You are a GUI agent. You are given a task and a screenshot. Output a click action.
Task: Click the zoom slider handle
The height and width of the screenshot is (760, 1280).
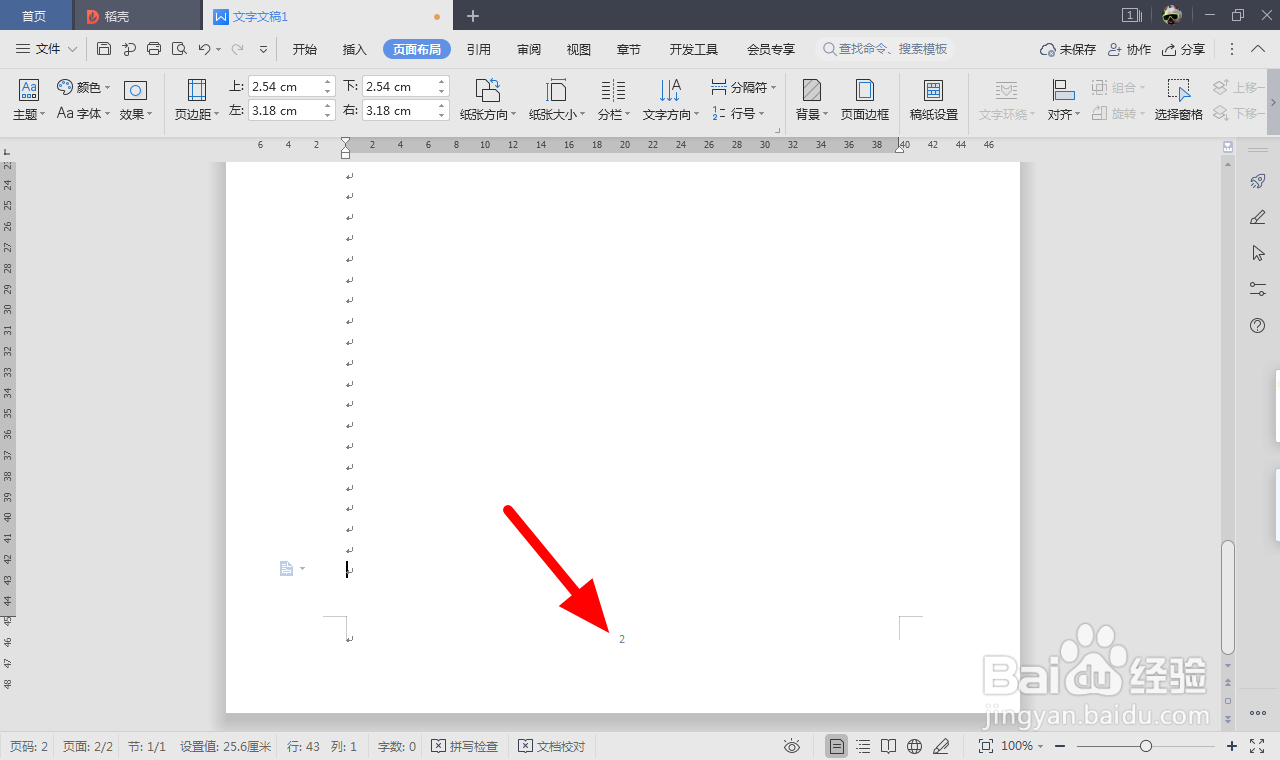point(1146,746)
